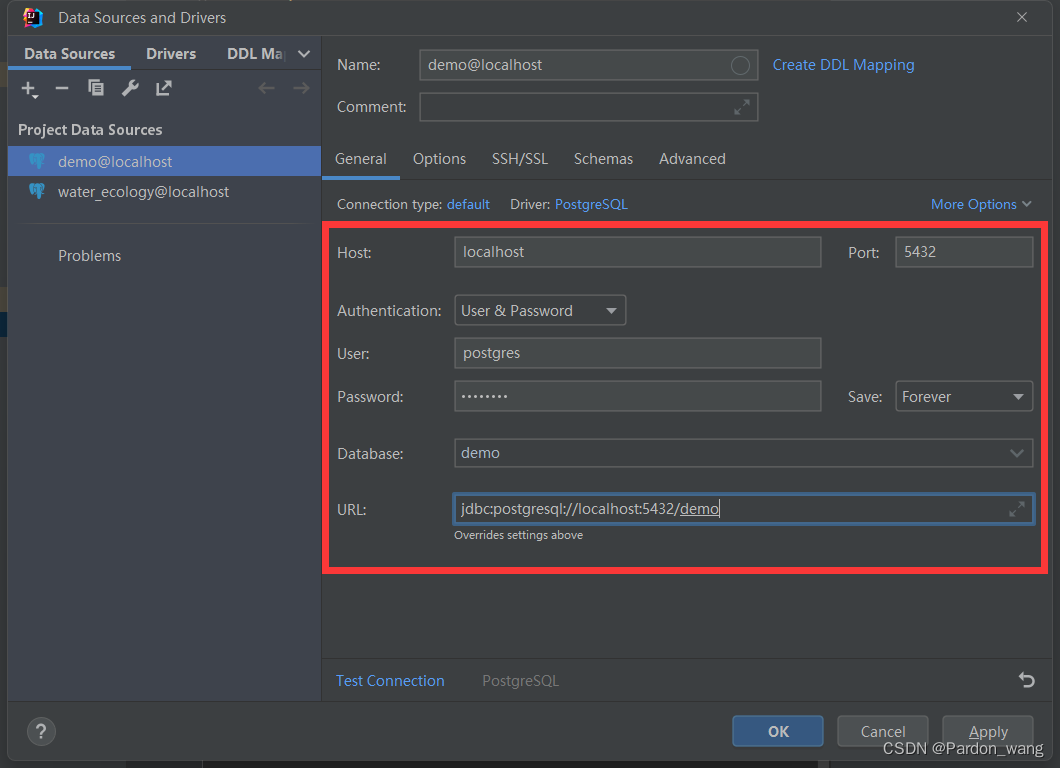Click the Add data source plus icon
This screenshot has width=1060, height=768.
point(29,89)
